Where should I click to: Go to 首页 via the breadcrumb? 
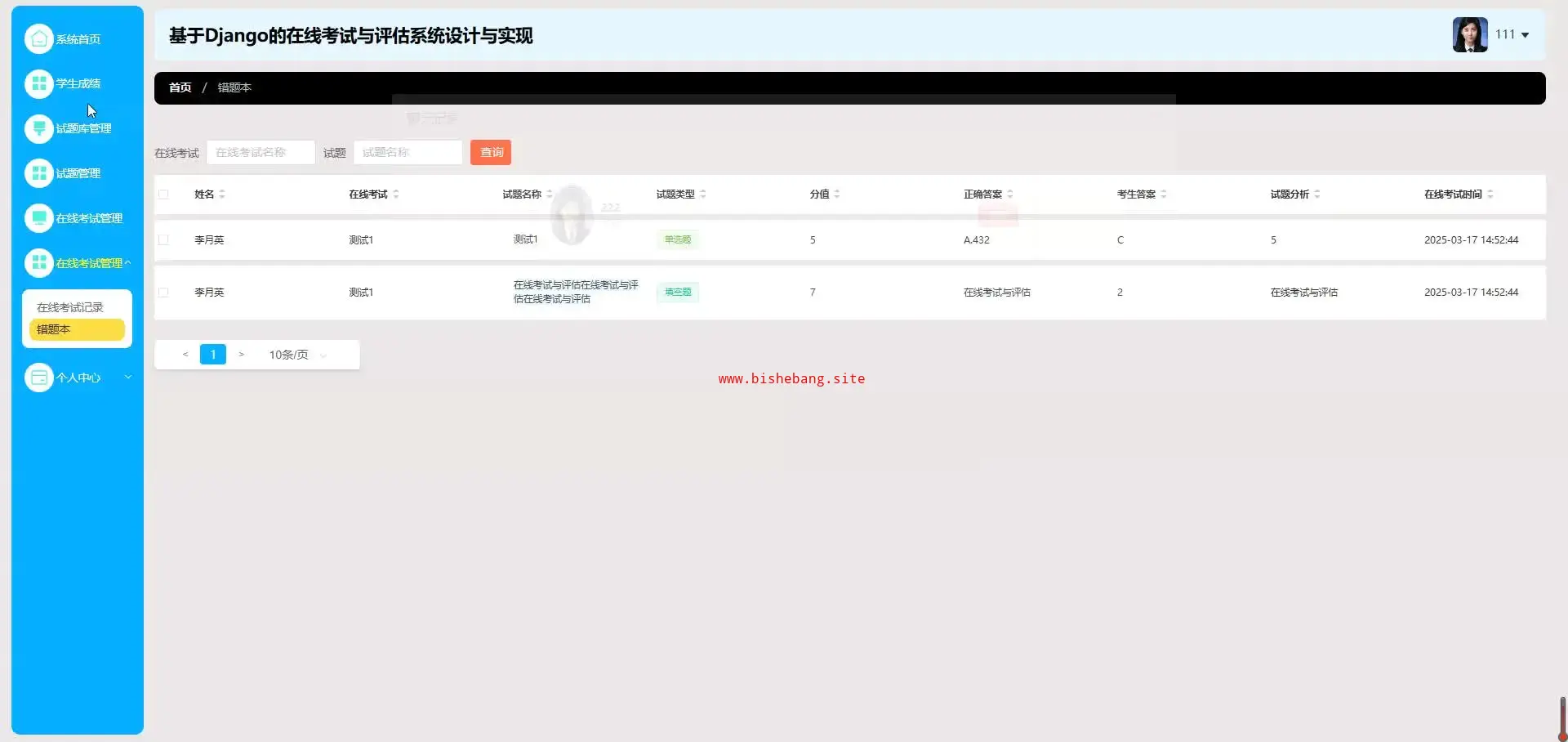tap(180, 87)
